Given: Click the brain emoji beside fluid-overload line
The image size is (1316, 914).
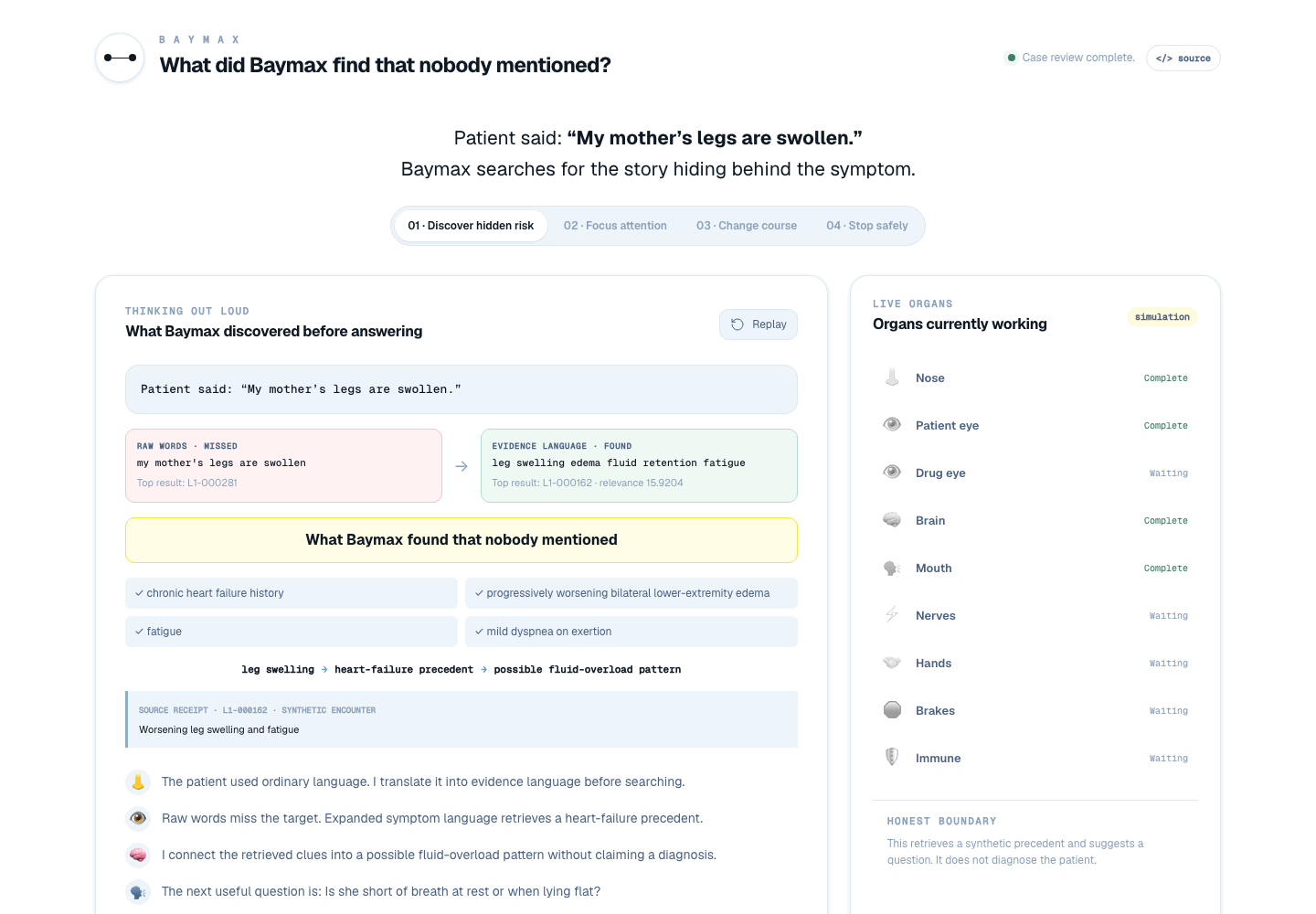Looking at the screenshot, I should pos(138,856).
